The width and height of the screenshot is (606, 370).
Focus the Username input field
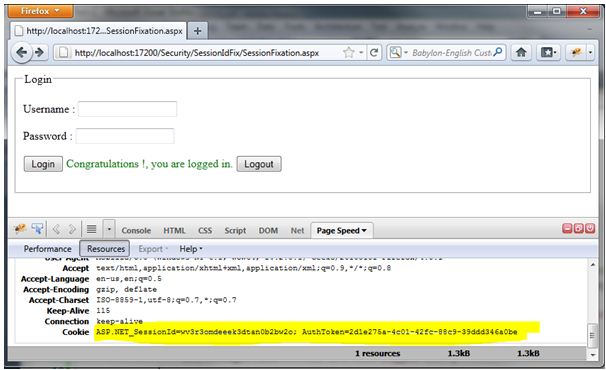pyautogui.click(x=128, y=109)
